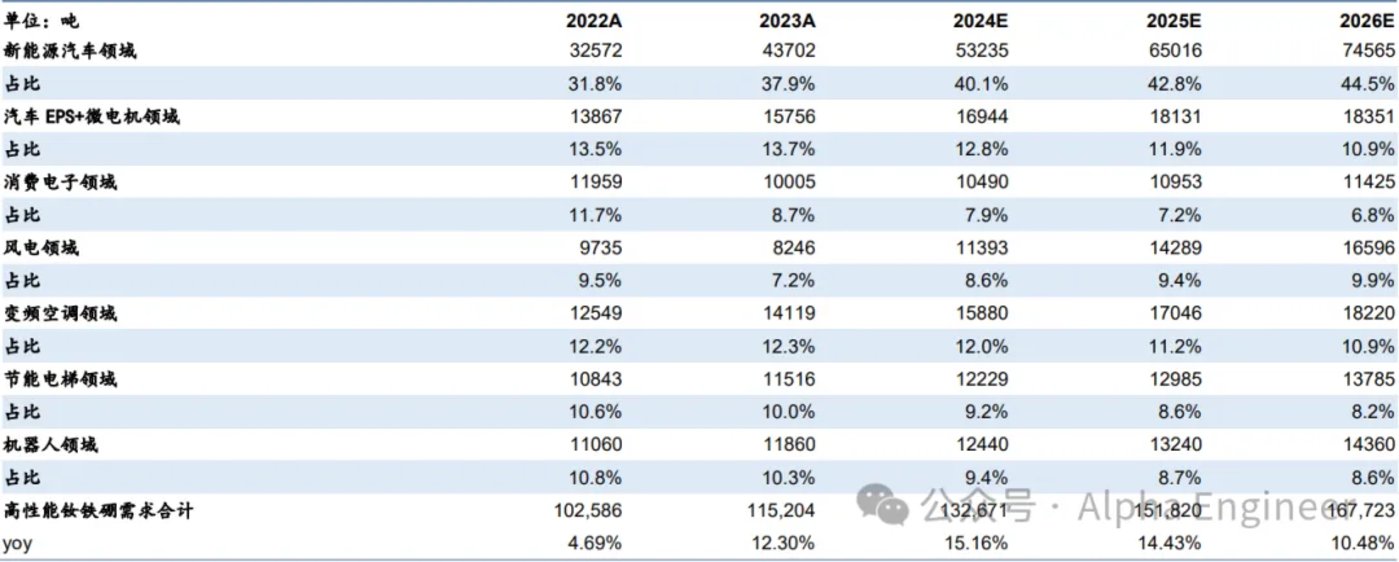The height and width of the screenshot is (562, 1399).
Task: Click the yoy row label
Action: (17, 543)
